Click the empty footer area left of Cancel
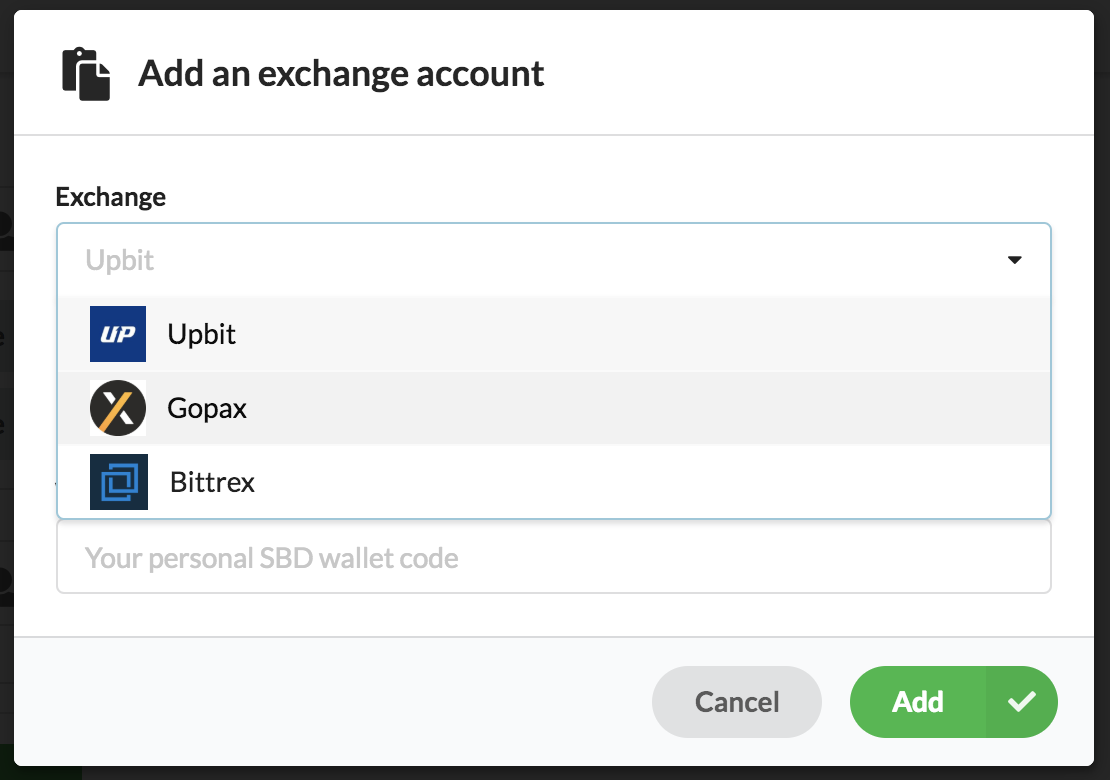This screenshot has height=780, width=1110. click(330, 702)
